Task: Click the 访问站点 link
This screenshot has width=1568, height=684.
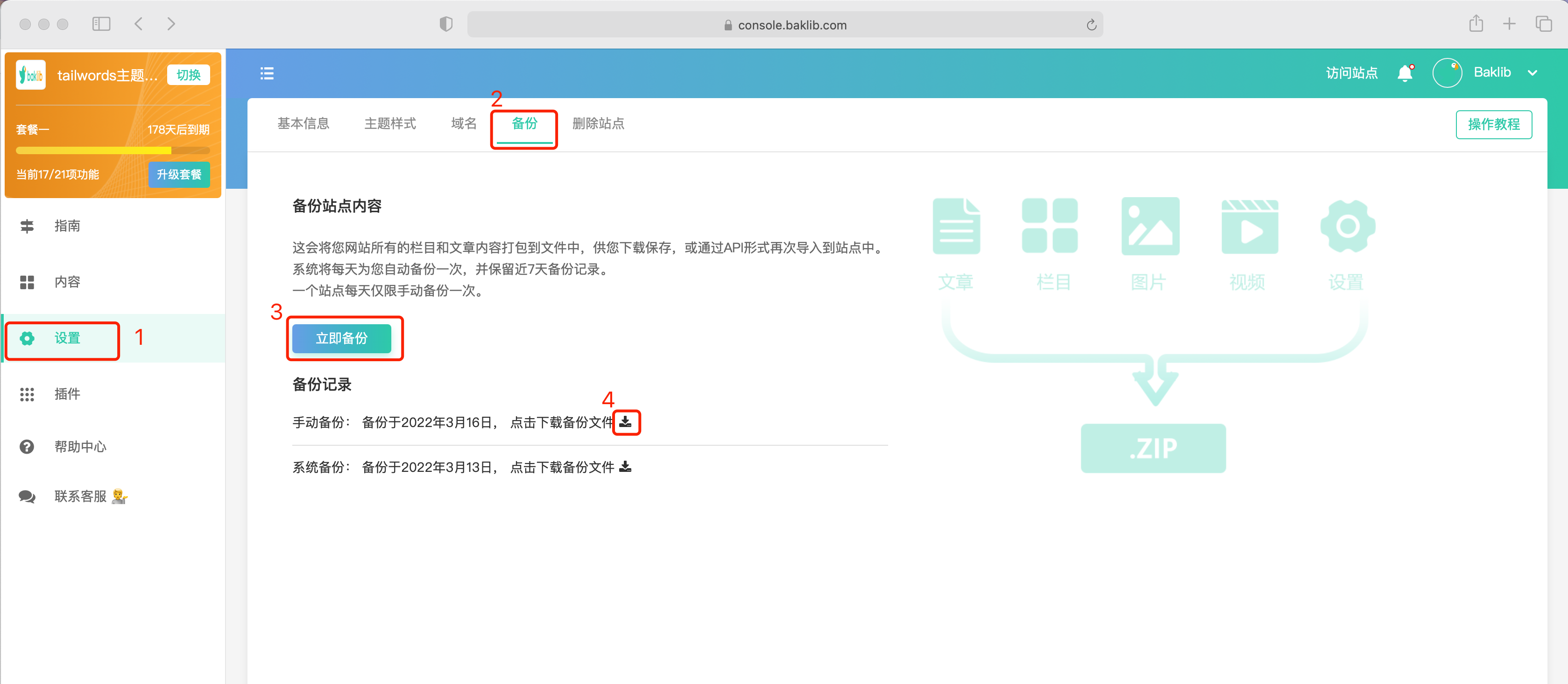Action: 1351,73
